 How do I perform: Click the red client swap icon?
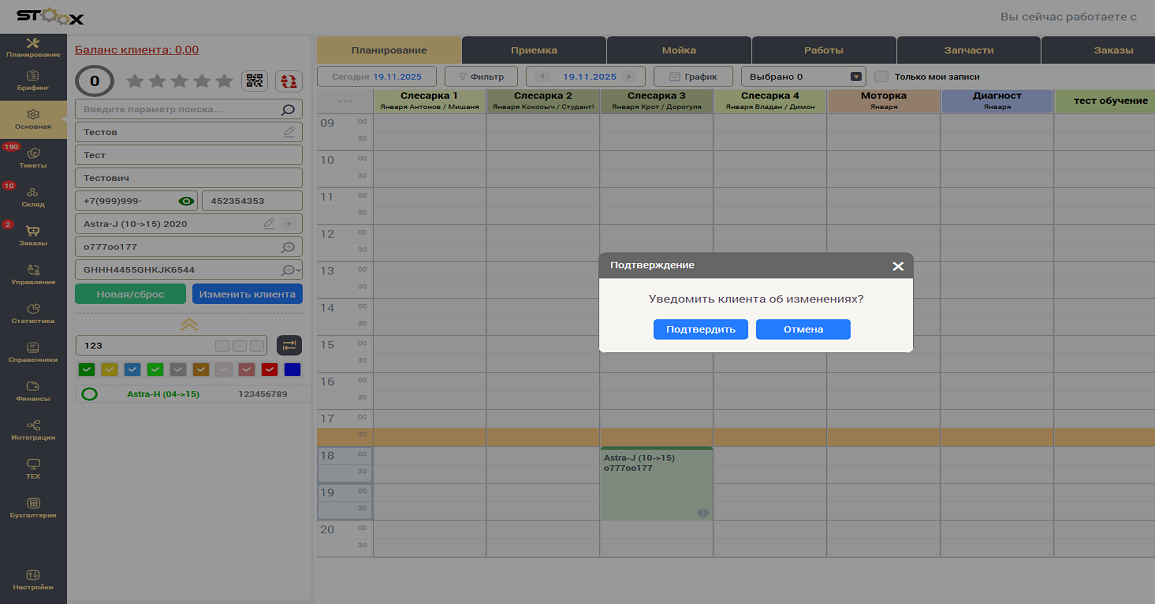click(289, 81)
